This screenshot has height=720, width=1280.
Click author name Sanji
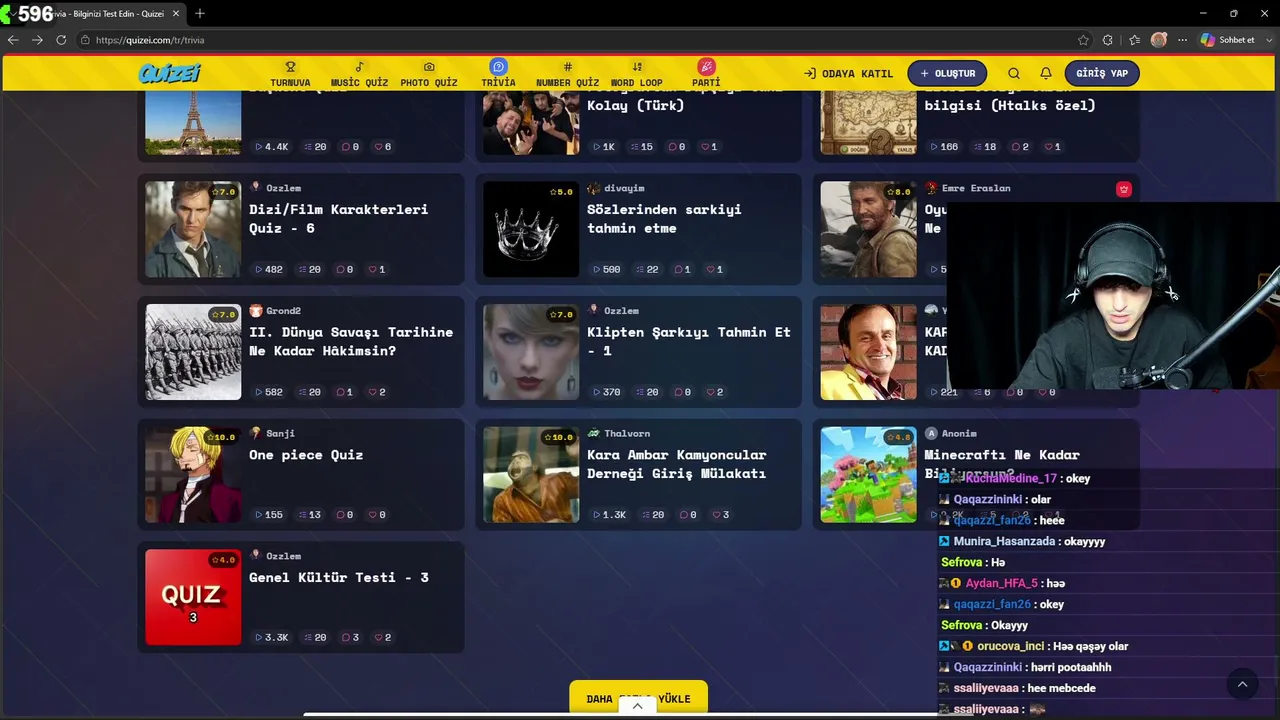point(280,434)
